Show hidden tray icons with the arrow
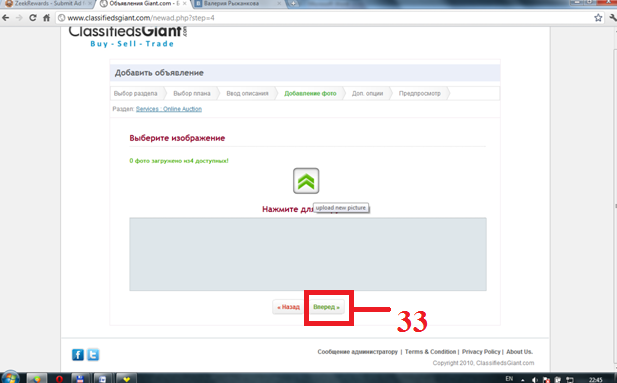Image resolution: width=617 pixels, height=383 pixels. pos(523,380)
